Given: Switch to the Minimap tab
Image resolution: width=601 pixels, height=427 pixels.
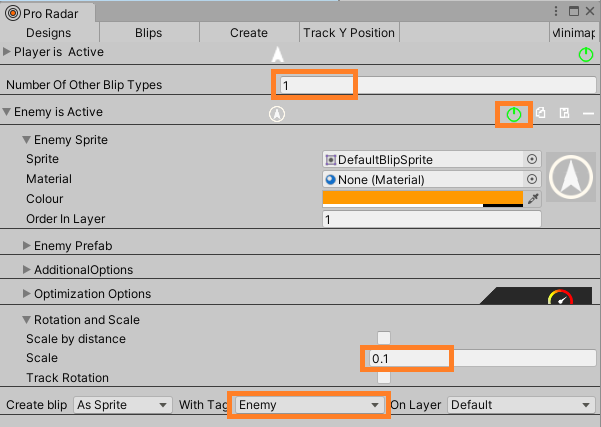Looking at the screenshot, I should click(x=573, y=33).
